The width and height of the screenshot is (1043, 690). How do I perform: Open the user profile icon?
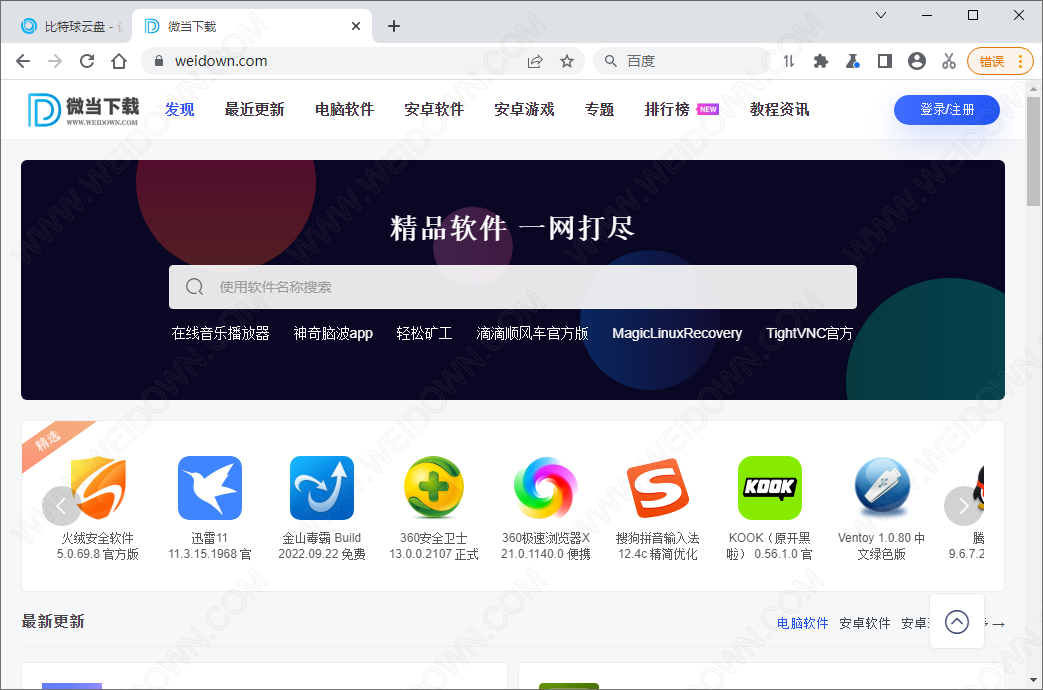917,61
